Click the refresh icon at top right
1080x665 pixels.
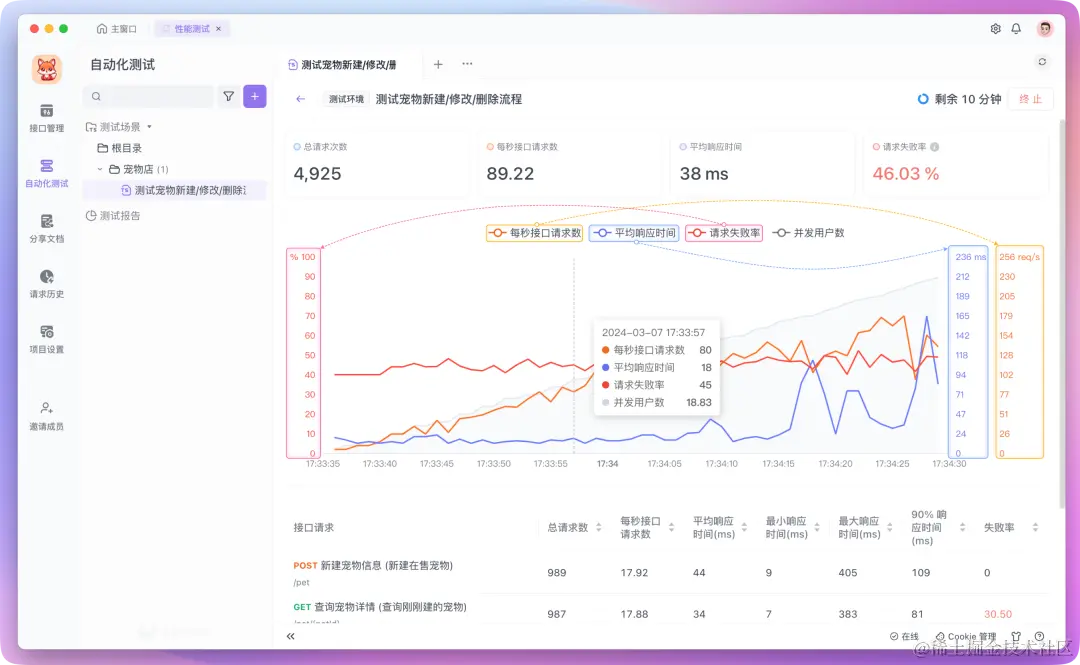(1042, 62)
